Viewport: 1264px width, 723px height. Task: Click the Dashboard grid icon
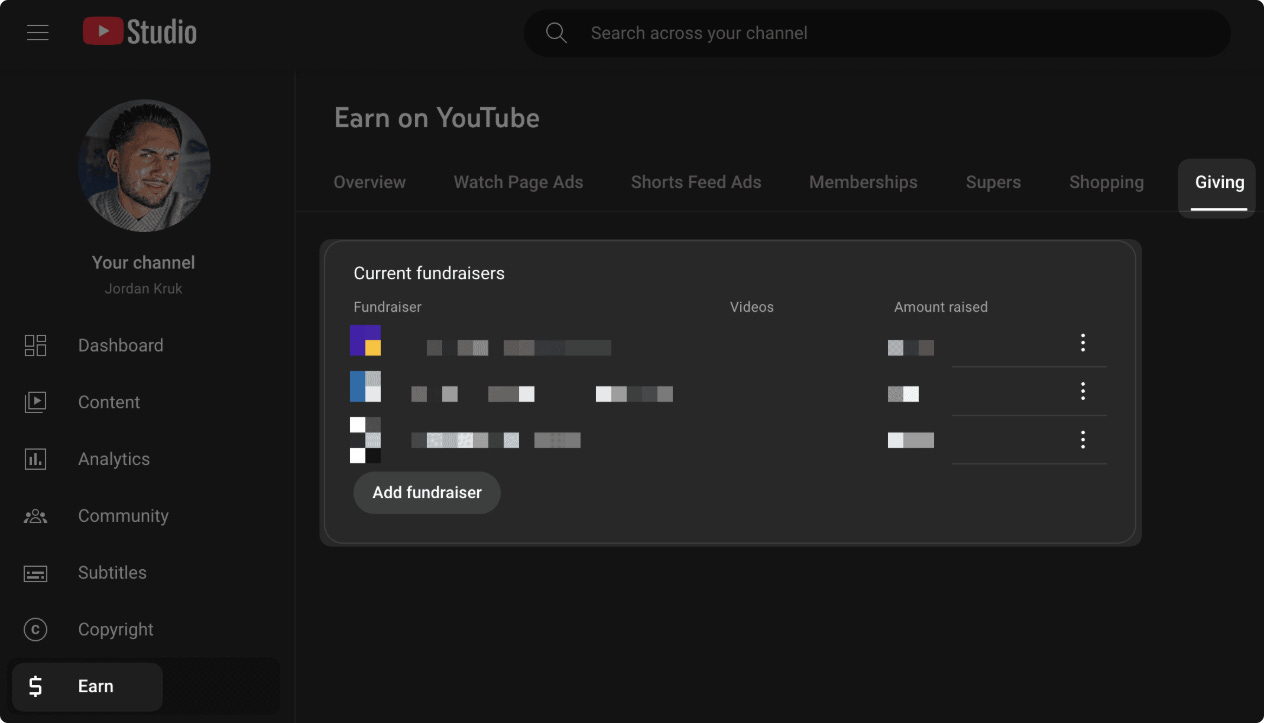(x=35, y=345)
